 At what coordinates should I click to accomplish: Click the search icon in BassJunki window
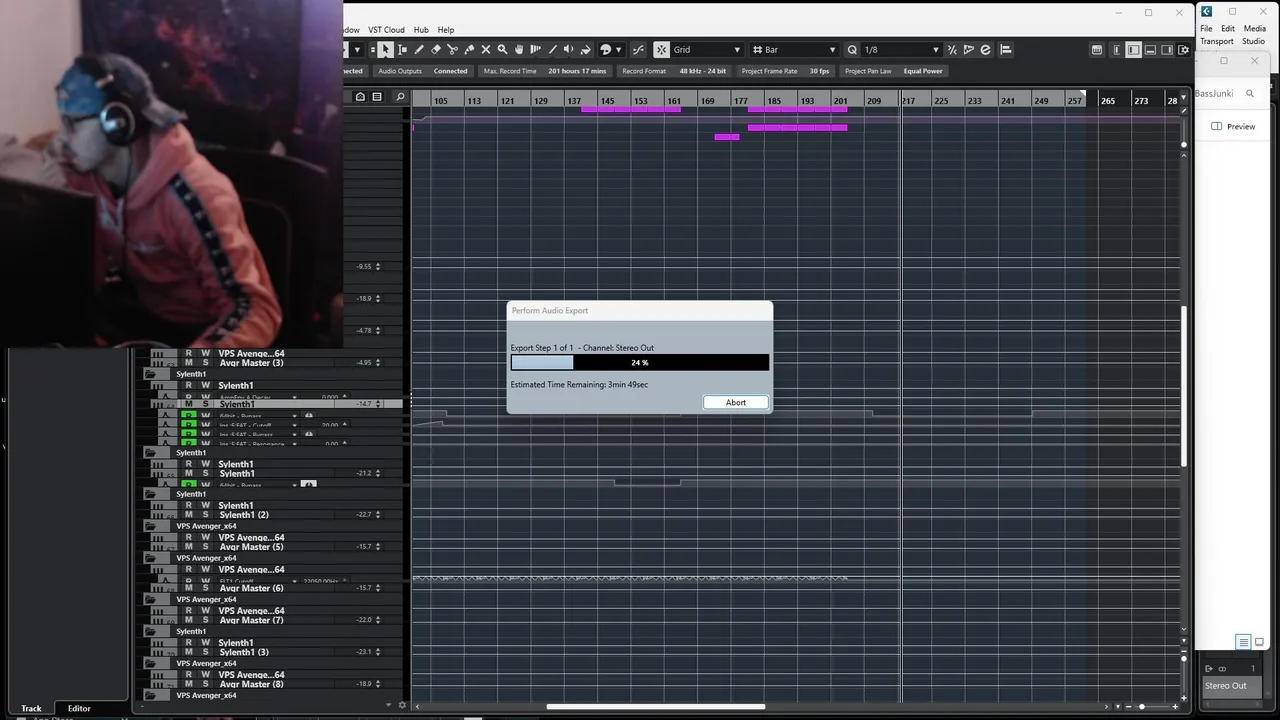(1250, 93)
